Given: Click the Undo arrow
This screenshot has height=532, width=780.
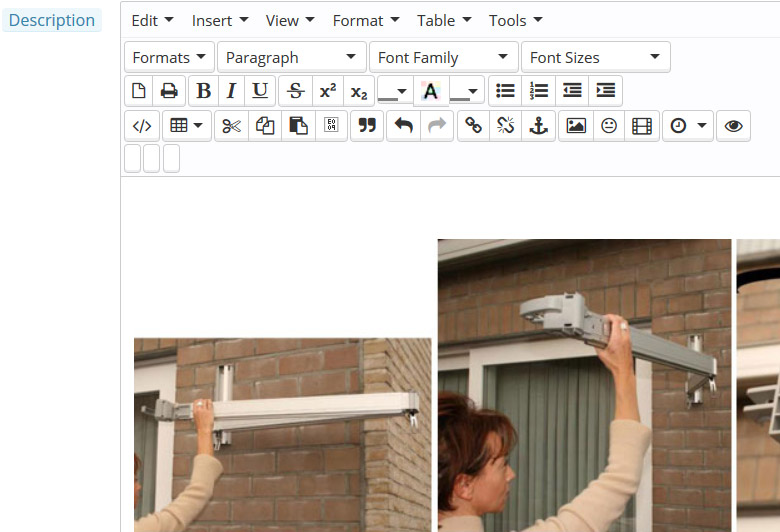Looking at the screenshot, I should (x=403, y=126).
